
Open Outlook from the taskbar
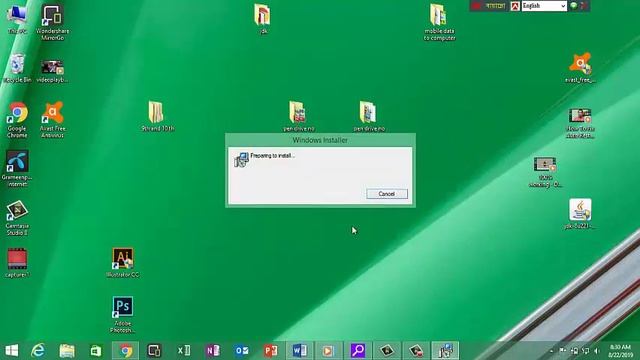pyautogui.click(x=242, y=351)
